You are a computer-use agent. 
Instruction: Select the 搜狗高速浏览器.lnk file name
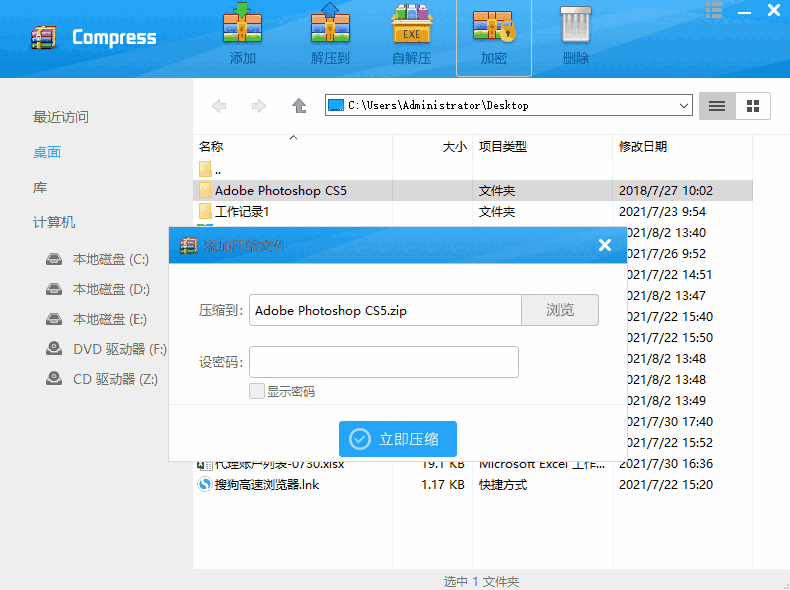tap(267, 485)
